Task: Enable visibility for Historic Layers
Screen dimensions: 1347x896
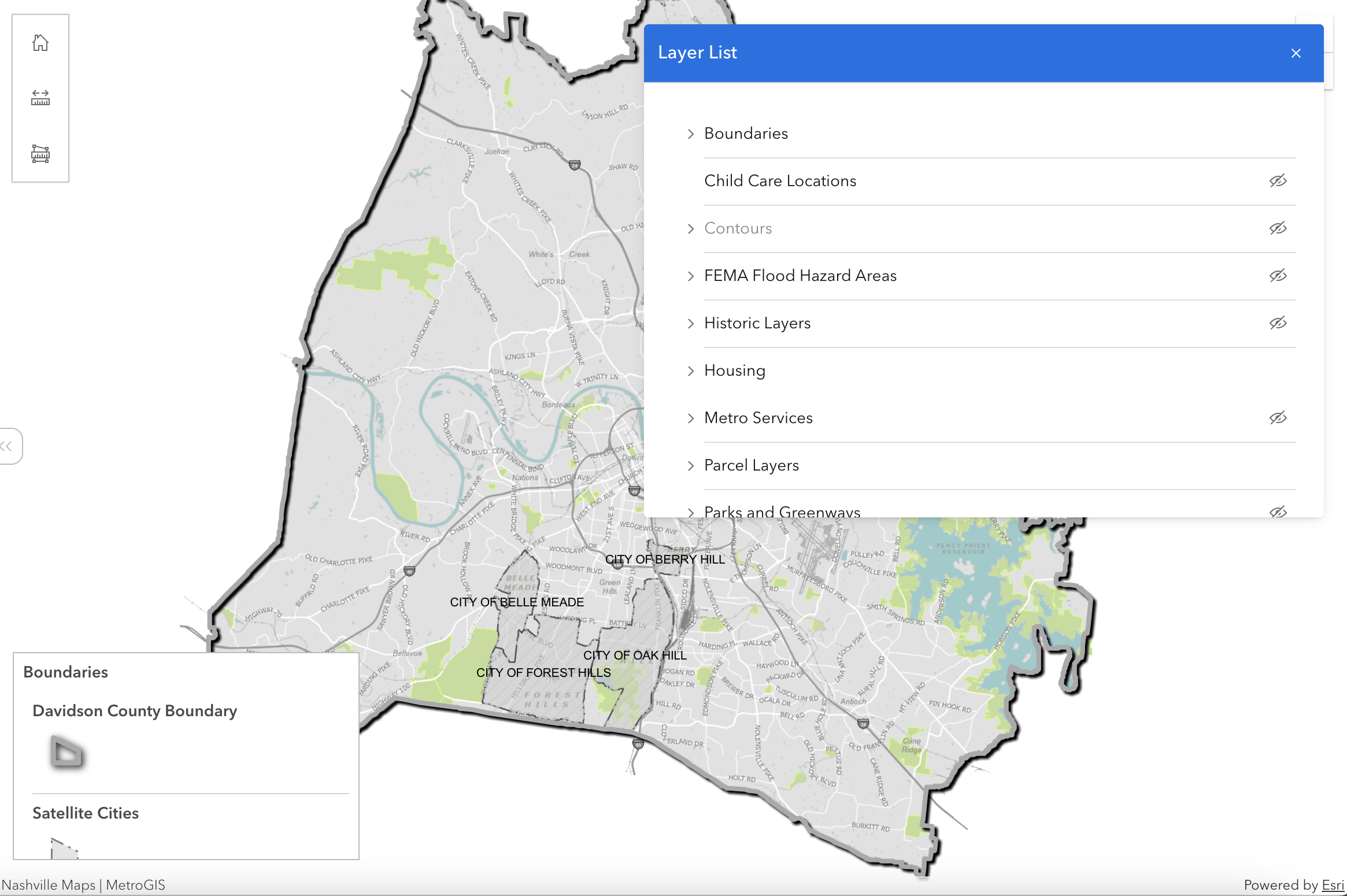Action: point(1278,324)
